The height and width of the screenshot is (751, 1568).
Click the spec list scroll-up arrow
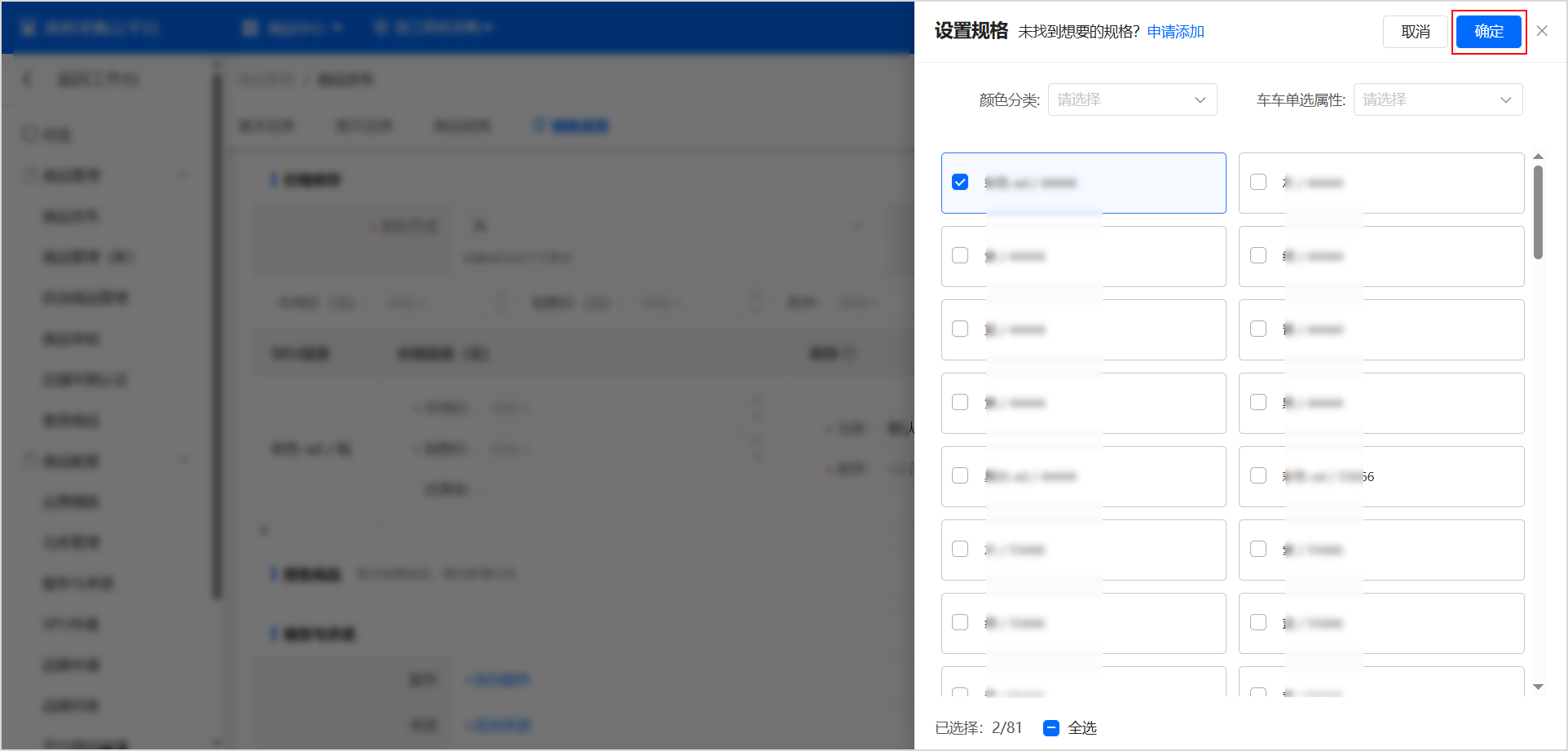click(1538, 157)
